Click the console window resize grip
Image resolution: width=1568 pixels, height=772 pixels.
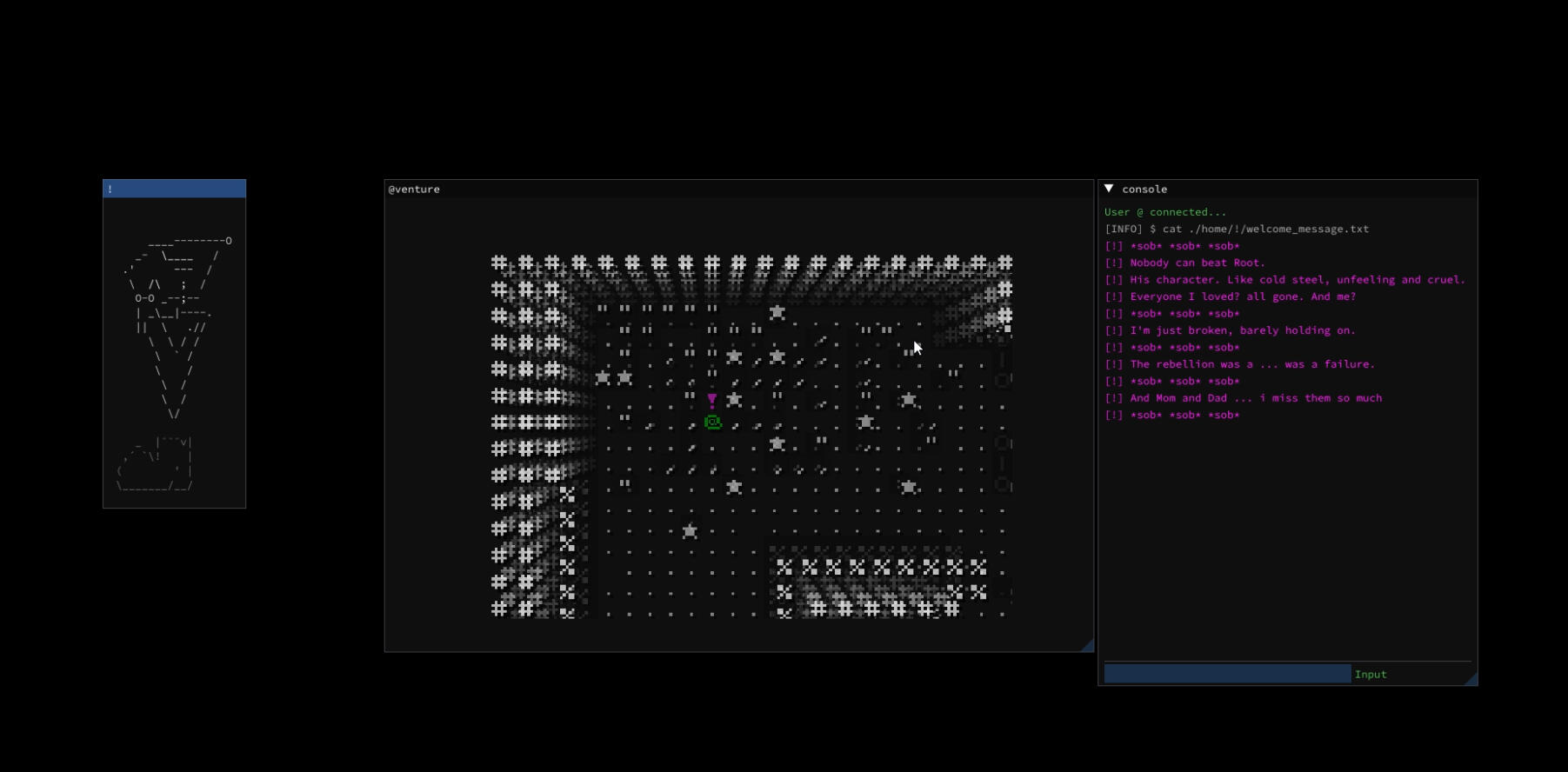(1471, 679)
